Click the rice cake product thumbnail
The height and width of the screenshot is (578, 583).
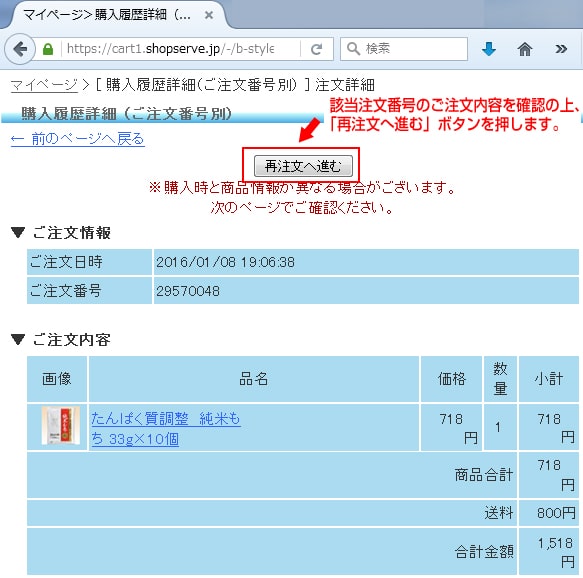pos(61,426)
